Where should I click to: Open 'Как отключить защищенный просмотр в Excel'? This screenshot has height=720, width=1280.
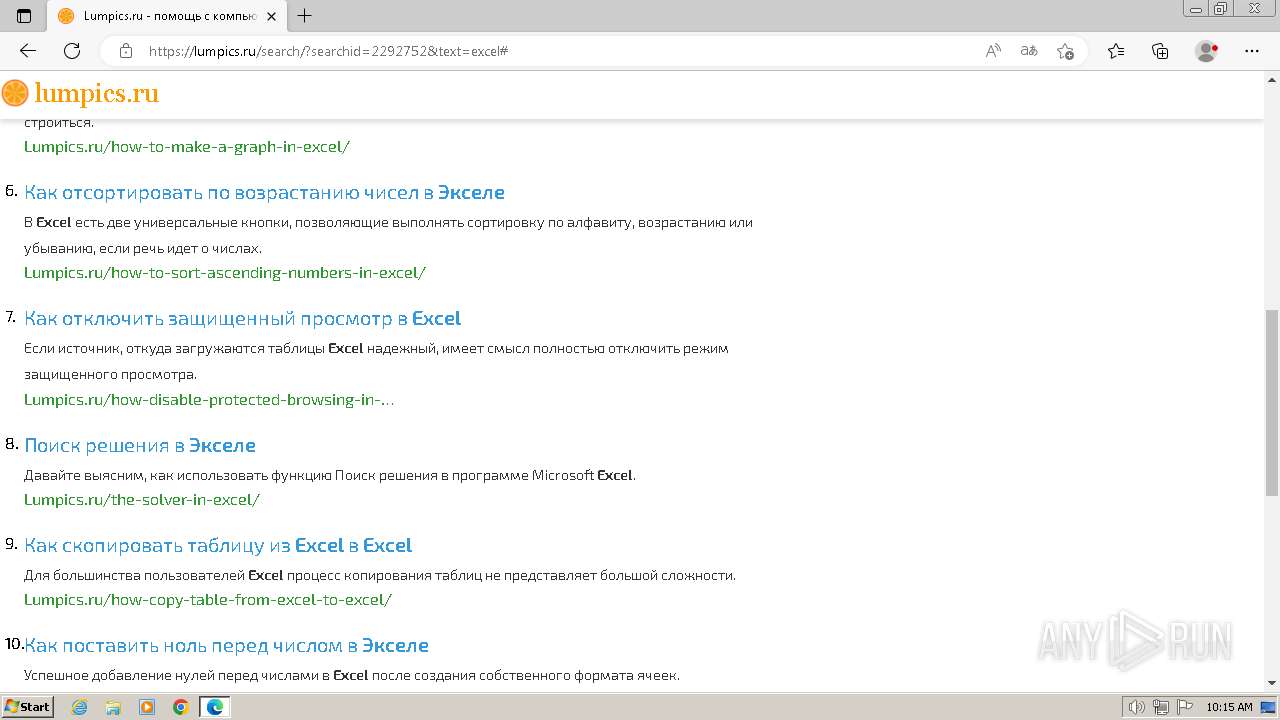pyautogui.click(x=242, y=318)
